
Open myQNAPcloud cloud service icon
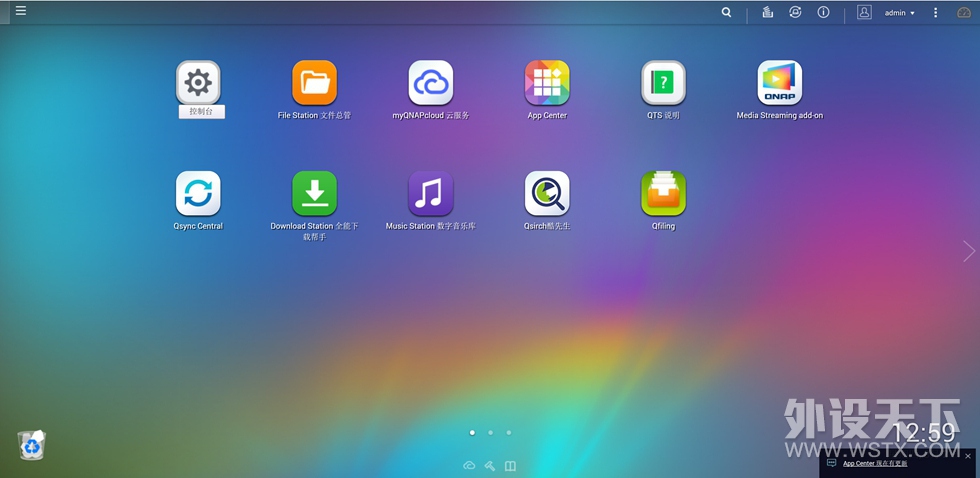click(x=431, y=82)
